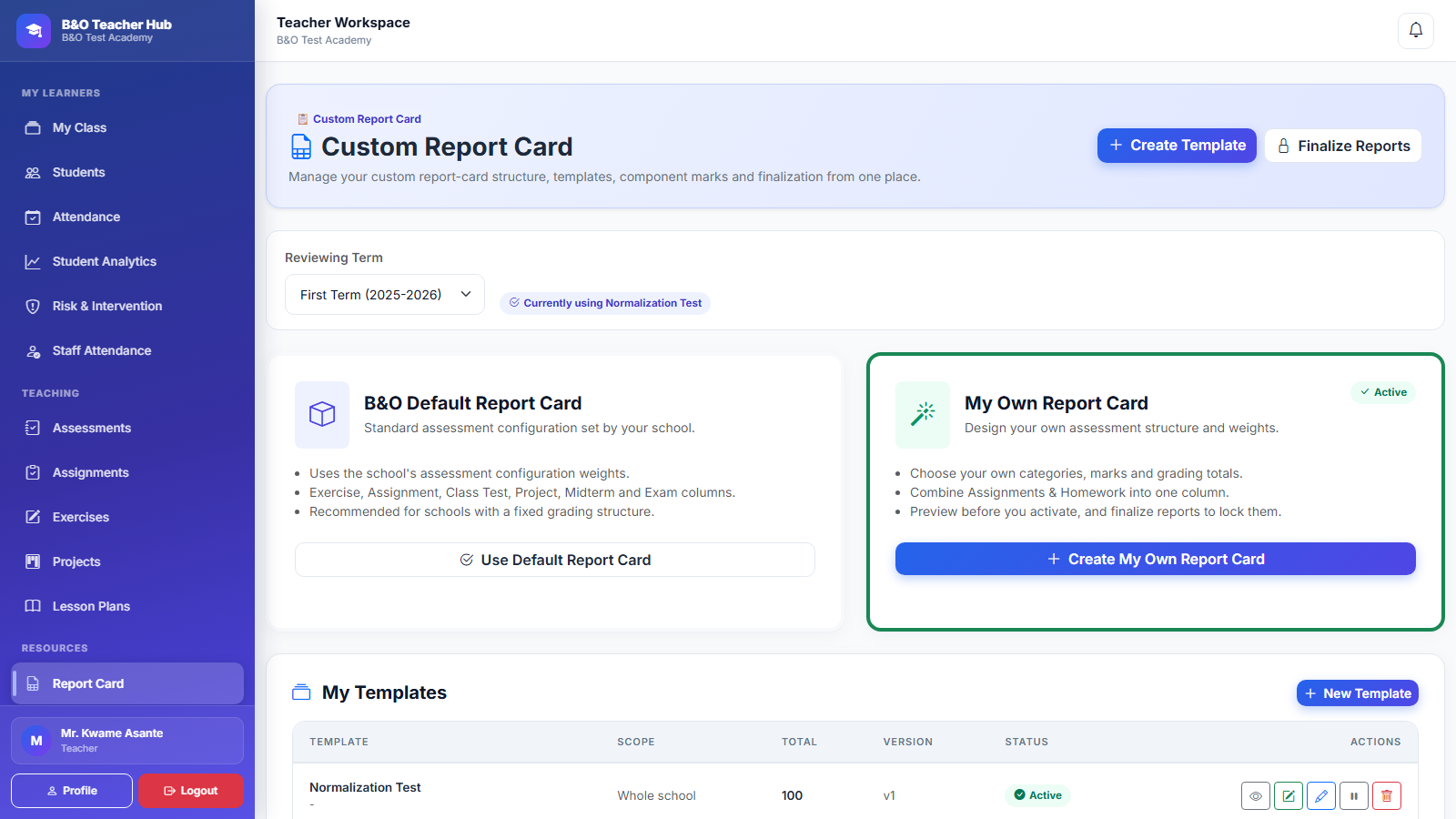The width and height of the screenshot is (1456, 819).
Task: Open Projects in sidebar
Action: (127, 562)
